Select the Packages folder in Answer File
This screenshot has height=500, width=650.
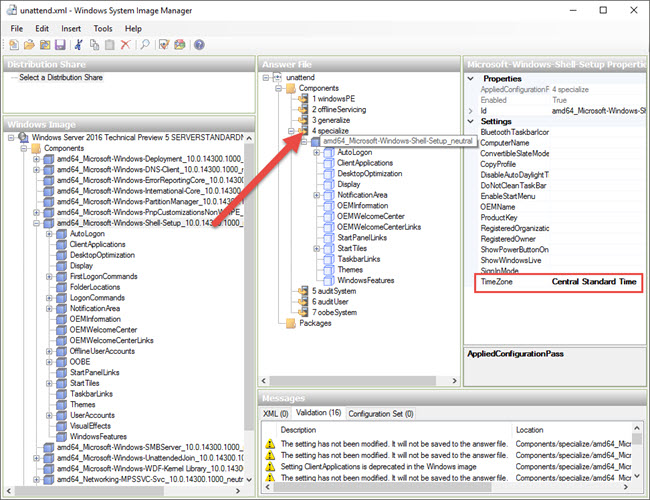315,323
